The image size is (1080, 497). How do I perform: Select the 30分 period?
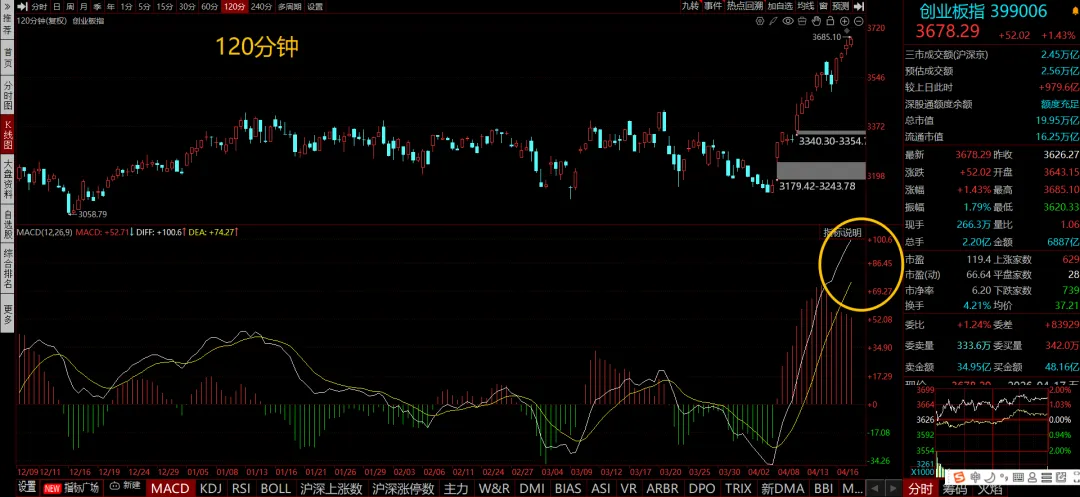tap(187, 6)
